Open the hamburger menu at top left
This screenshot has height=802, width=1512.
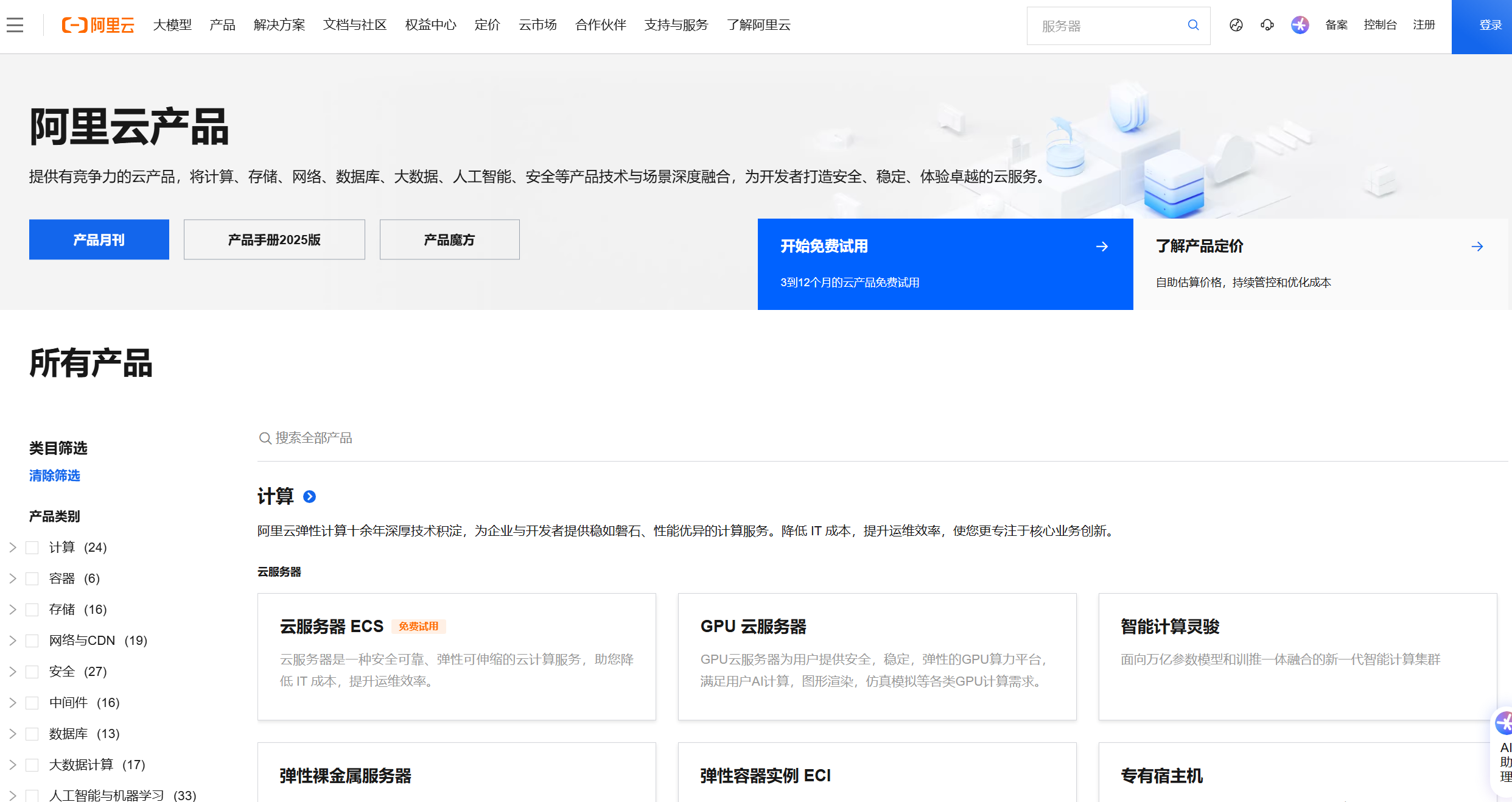15,25
